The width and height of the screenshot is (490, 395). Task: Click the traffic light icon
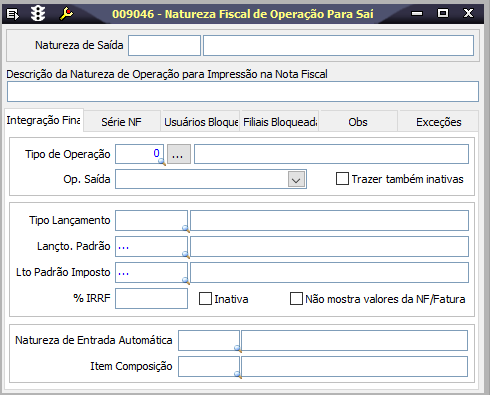tap(38, 14)
